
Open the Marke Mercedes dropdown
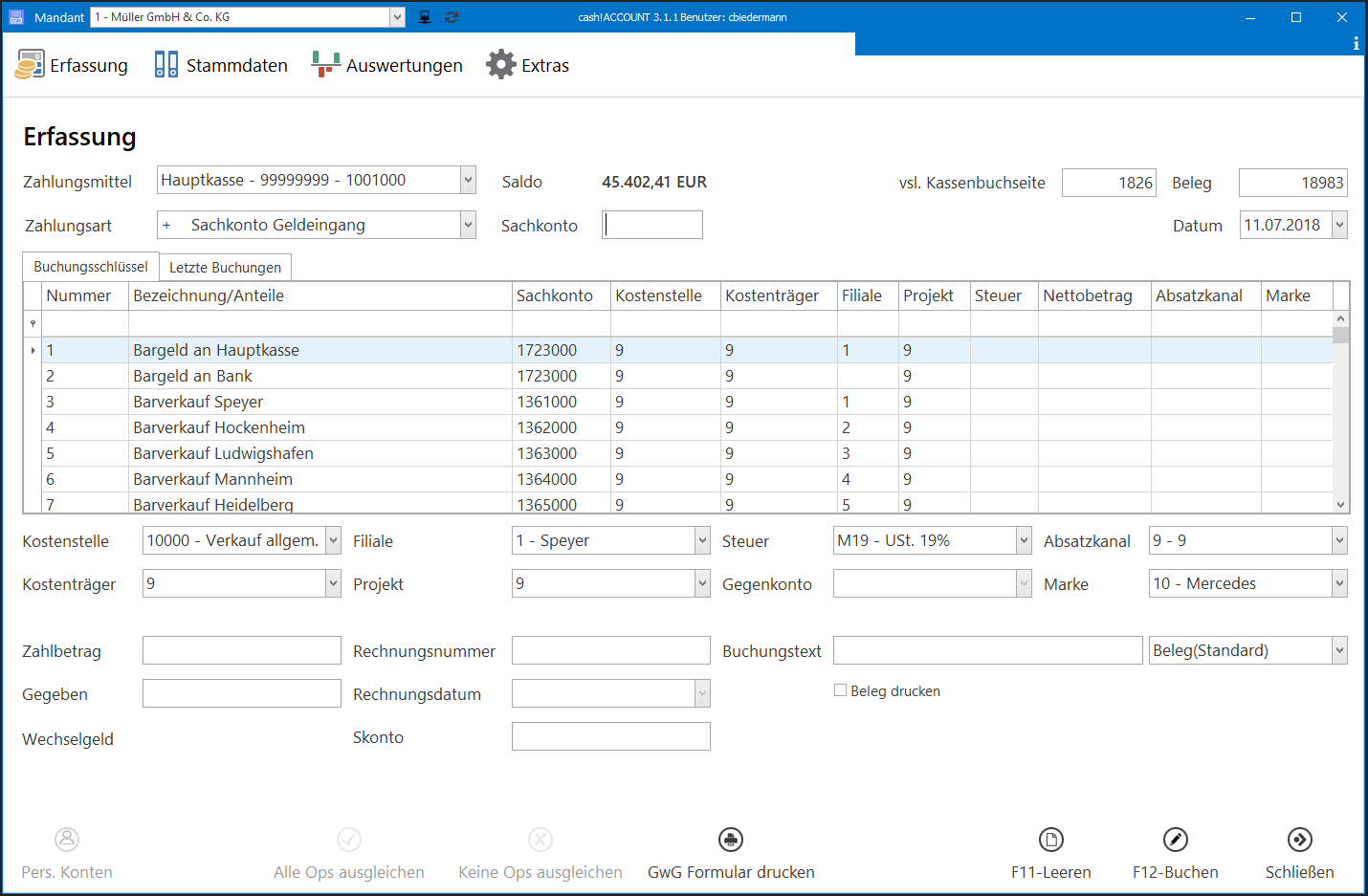[x=1339, y=583]
